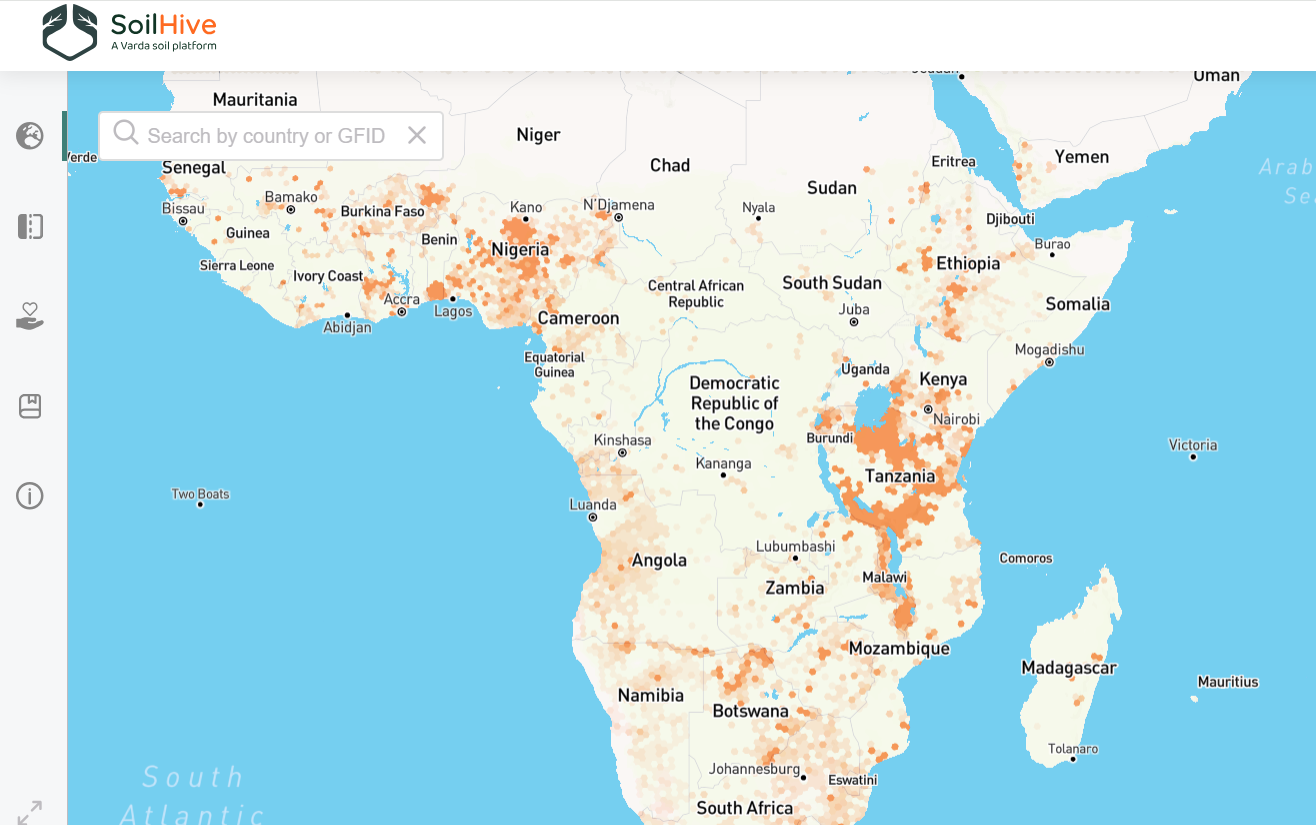This screenshot has width=1316, height=825.
Task: Click the SoilHive hexagon logo
Action: click(70, 32)
